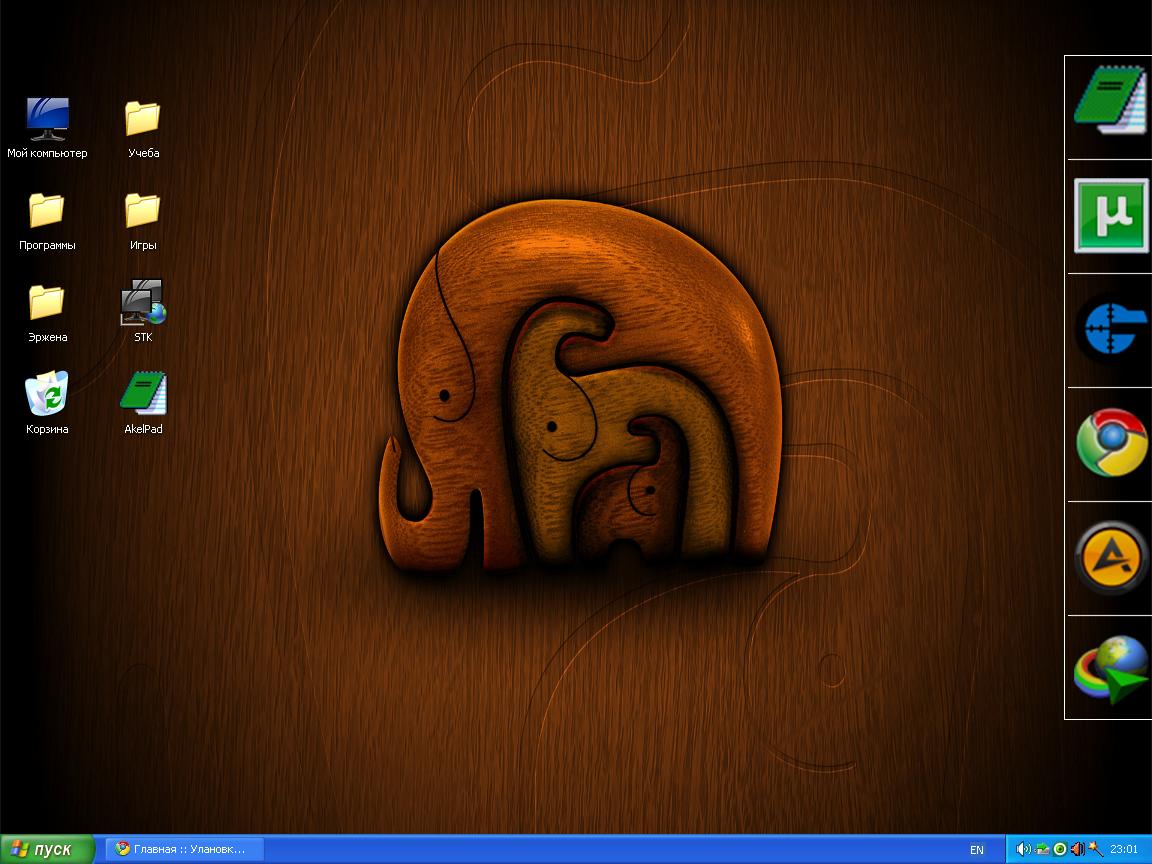The image size is (1152, 864).
Task: Launch uTorrent from the sidebar dock
Action: [x=1111, y=215]
